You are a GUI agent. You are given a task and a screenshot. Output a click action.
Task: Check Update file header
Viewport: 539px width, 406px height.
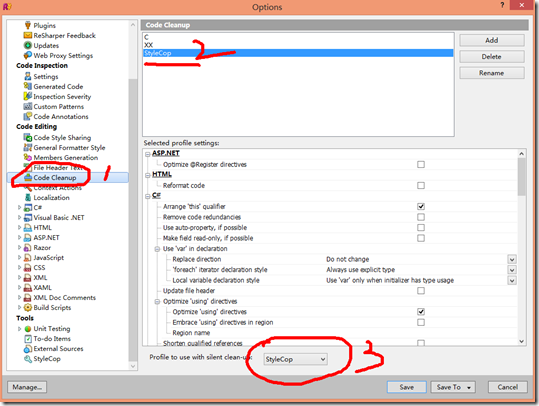point(421,290)
